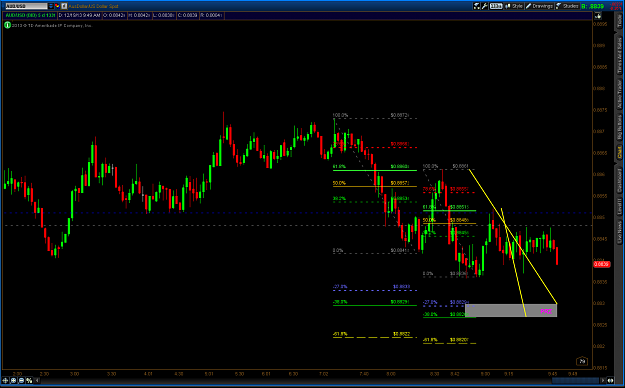Open the Dashboard sidebar tab
This screenshot has height=388, width=625.
point(619,181)
